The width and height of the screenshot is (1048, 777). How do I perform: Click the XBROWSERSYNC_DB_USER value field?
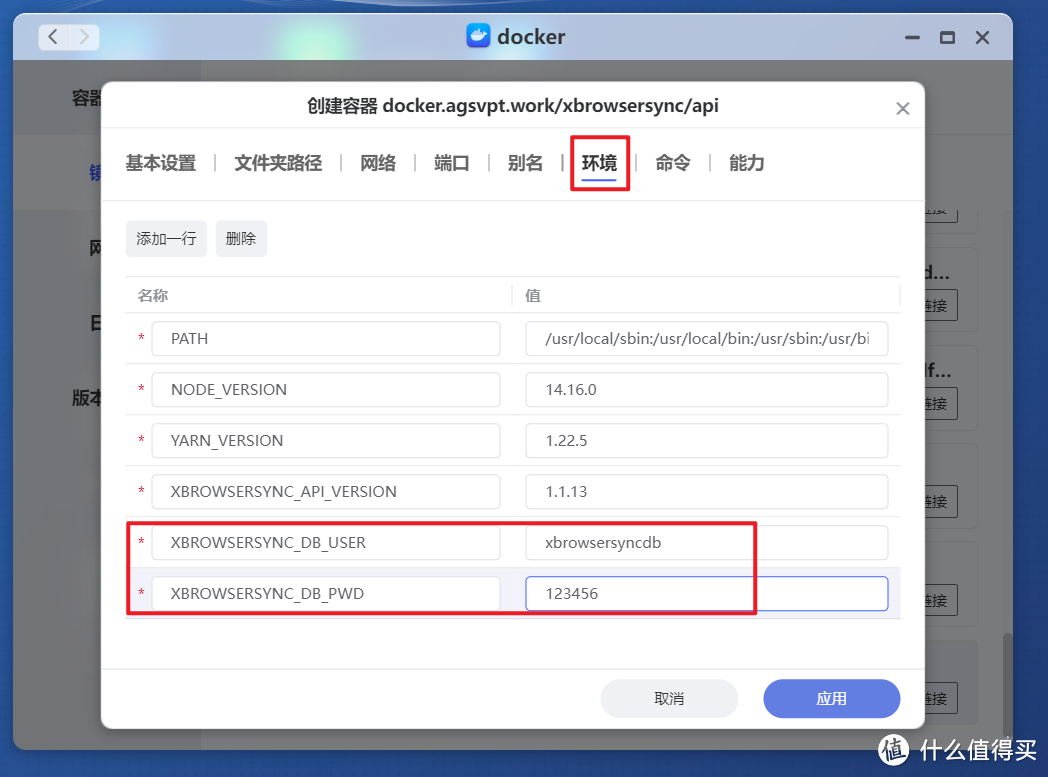706,542
